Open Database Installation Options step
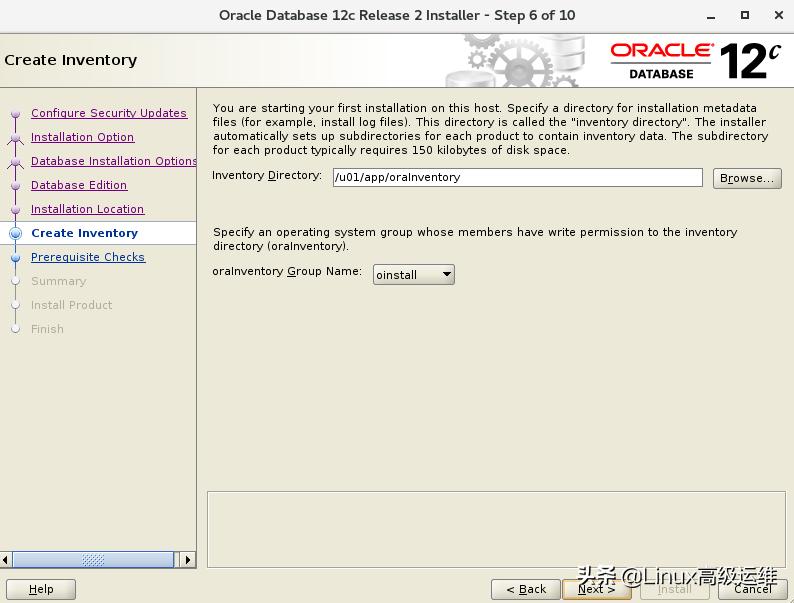Viewport: 794px width, 603px height. [113, 161]
